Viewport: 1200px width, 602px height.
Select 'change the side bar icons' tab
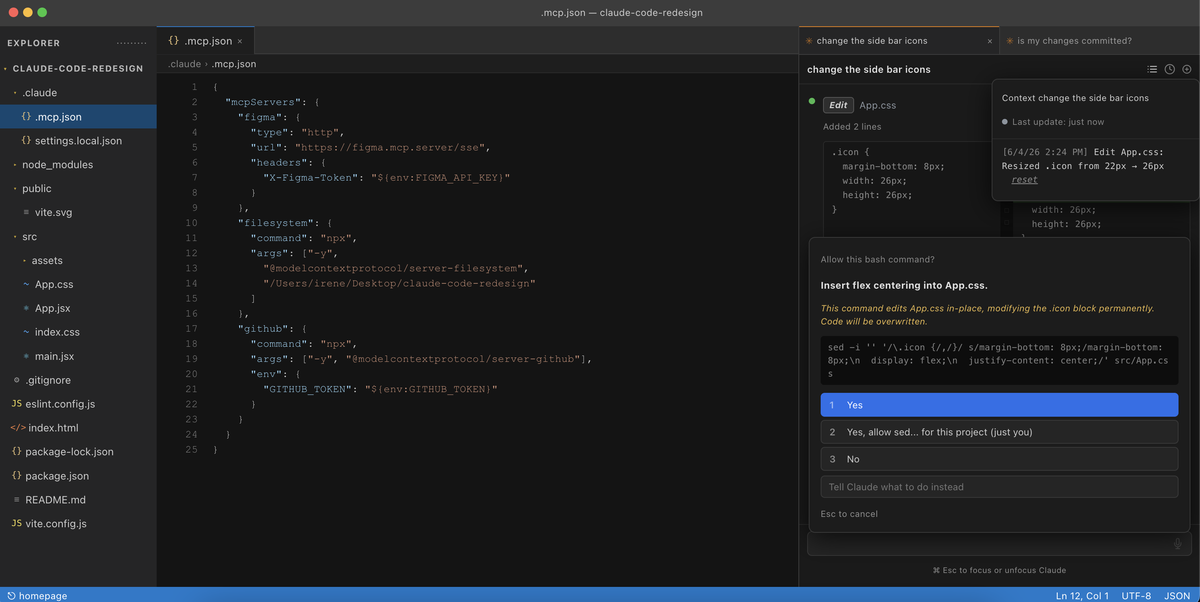click(x=899, y=41)
